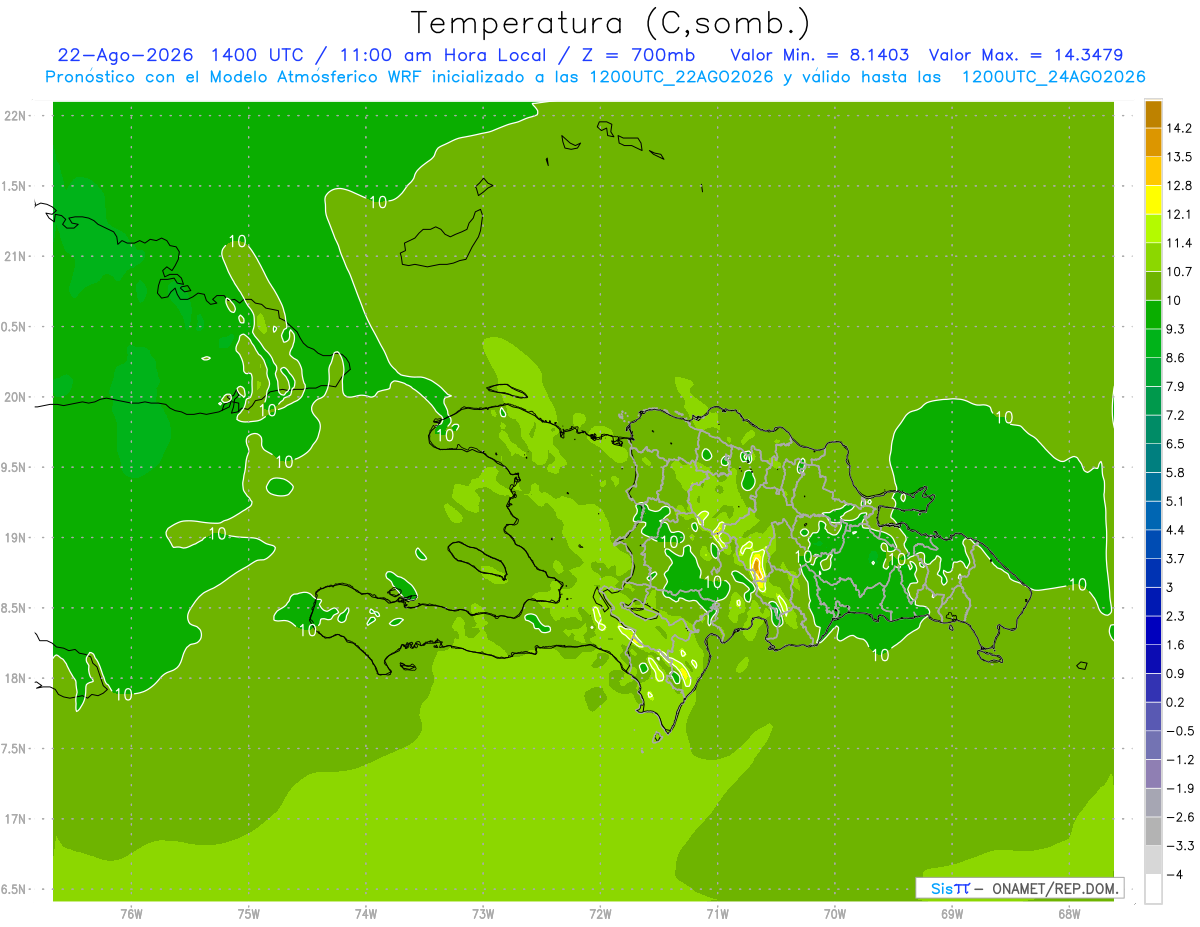Click the "18N" latitude axis label
This screenshot has width=1200, height=927.
point(17,678)
